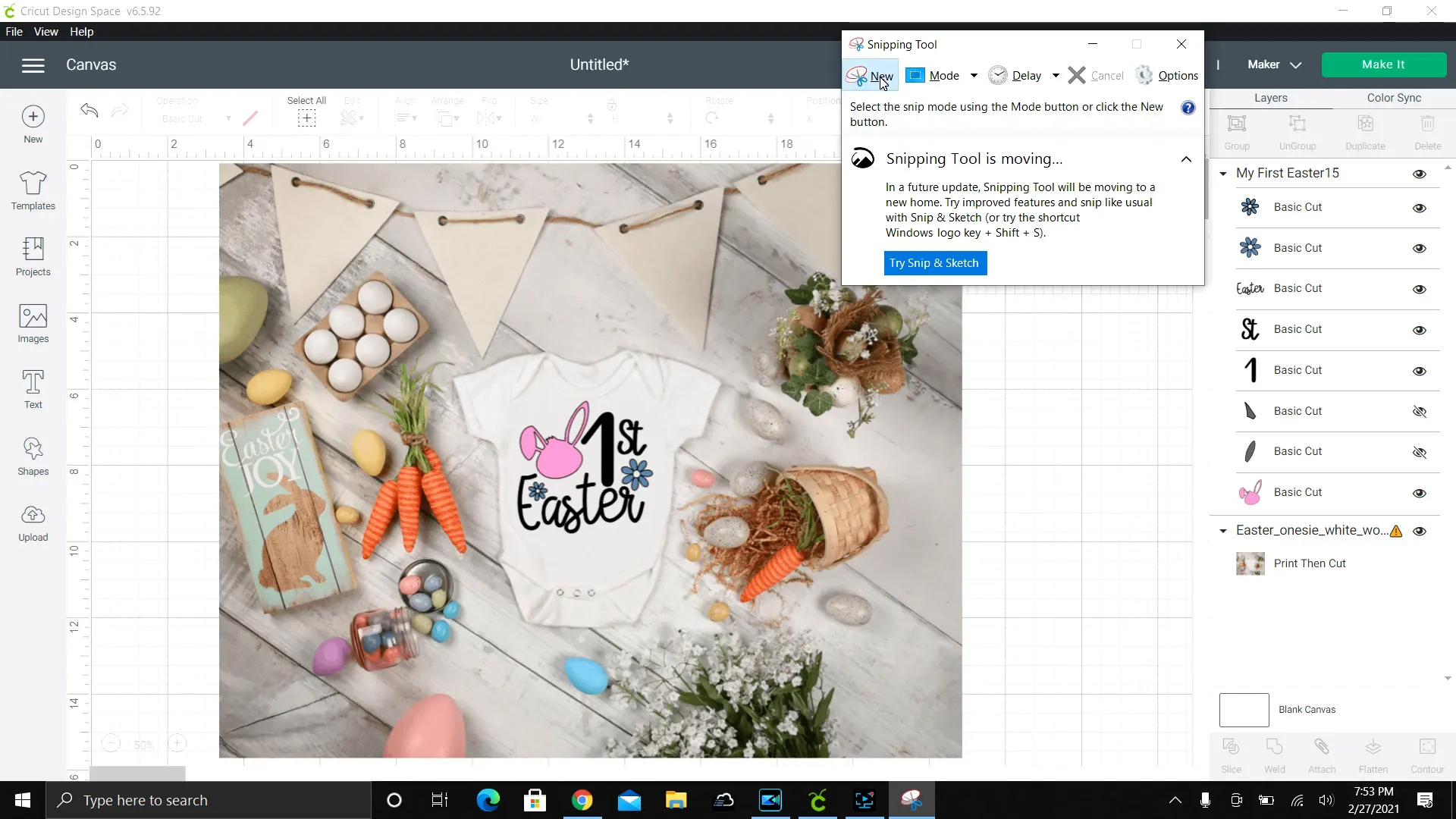Toggle visibility of Easter_onesie_white layer
This screenshot has height=819, width=1456.
point(1420,532)
